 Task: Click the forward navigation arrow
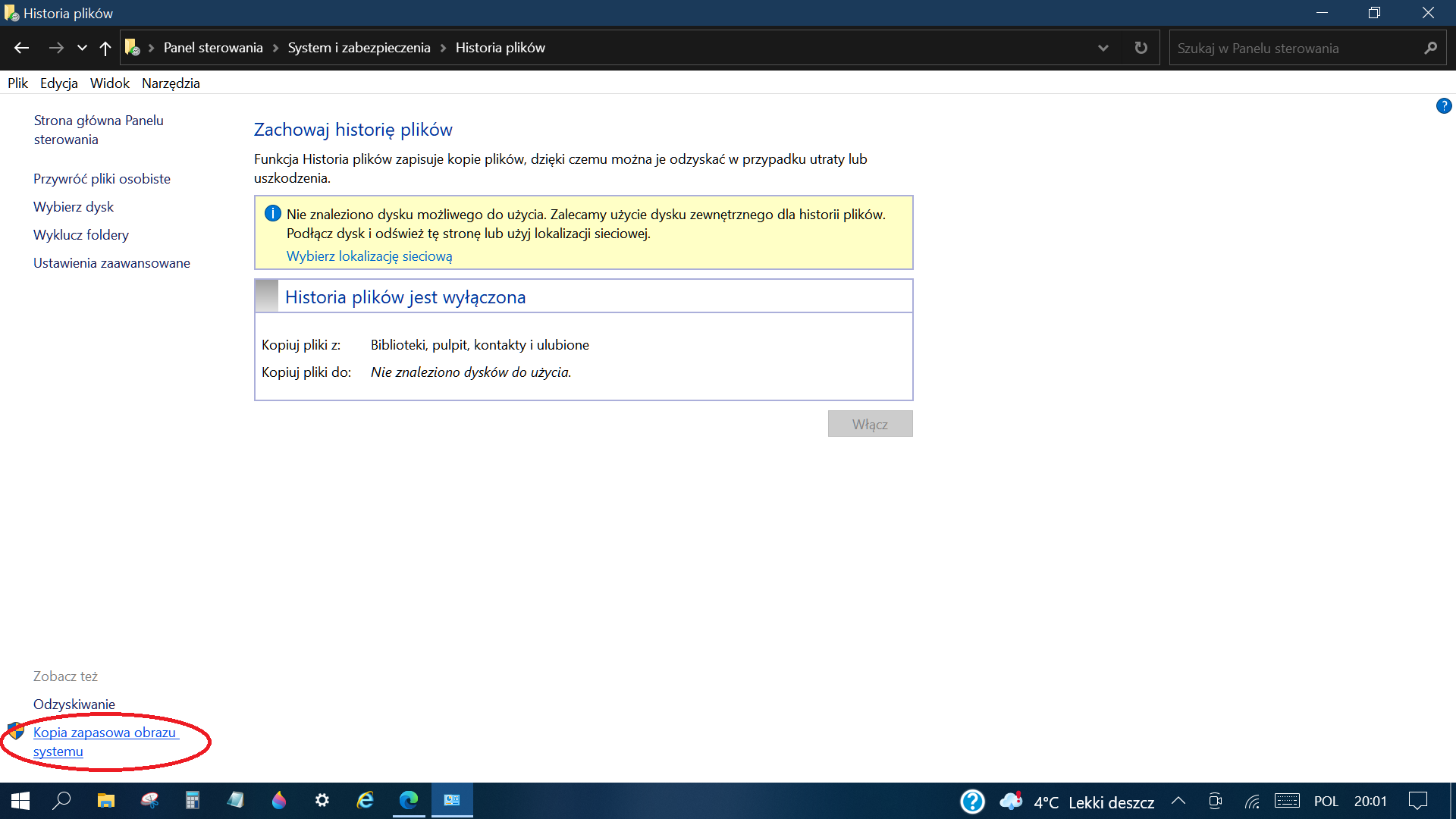pyautogui.click(x=56, y=47)
